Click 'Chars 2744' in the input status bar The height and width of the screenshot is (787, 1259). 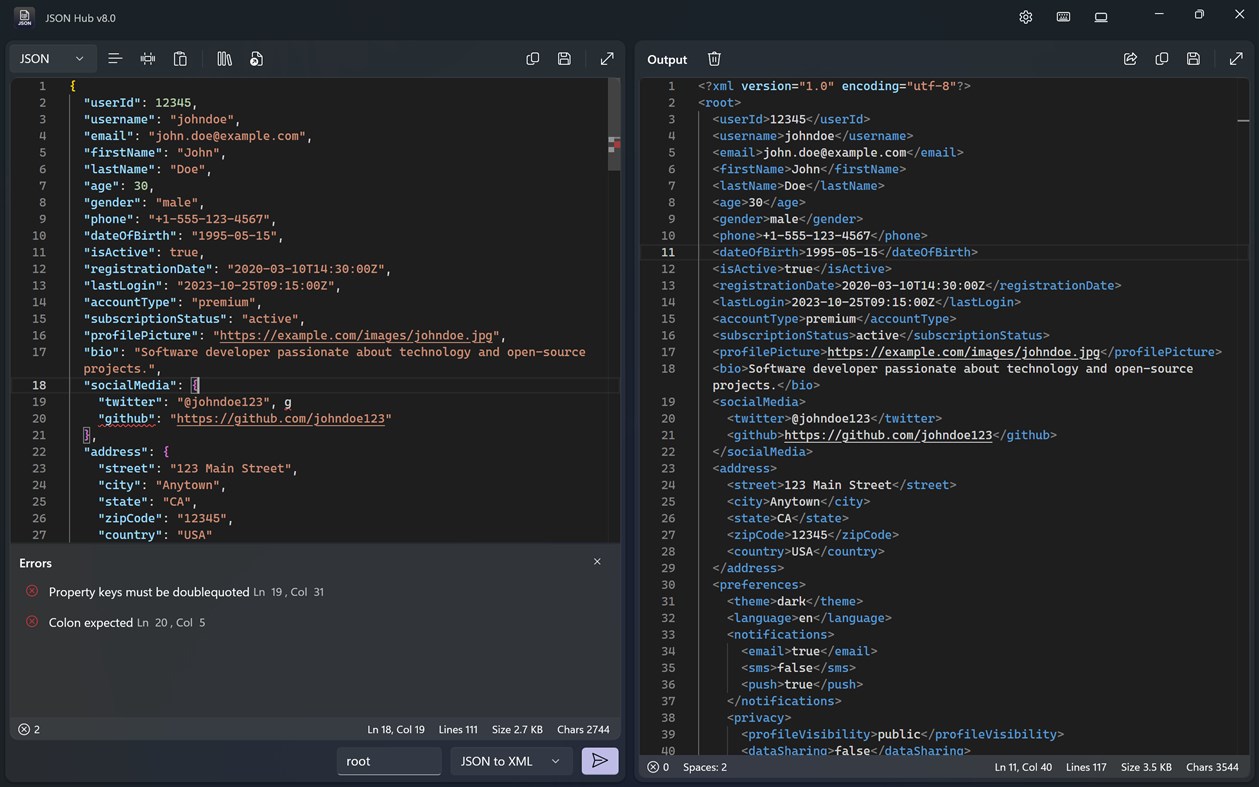(x=583, y=729)
